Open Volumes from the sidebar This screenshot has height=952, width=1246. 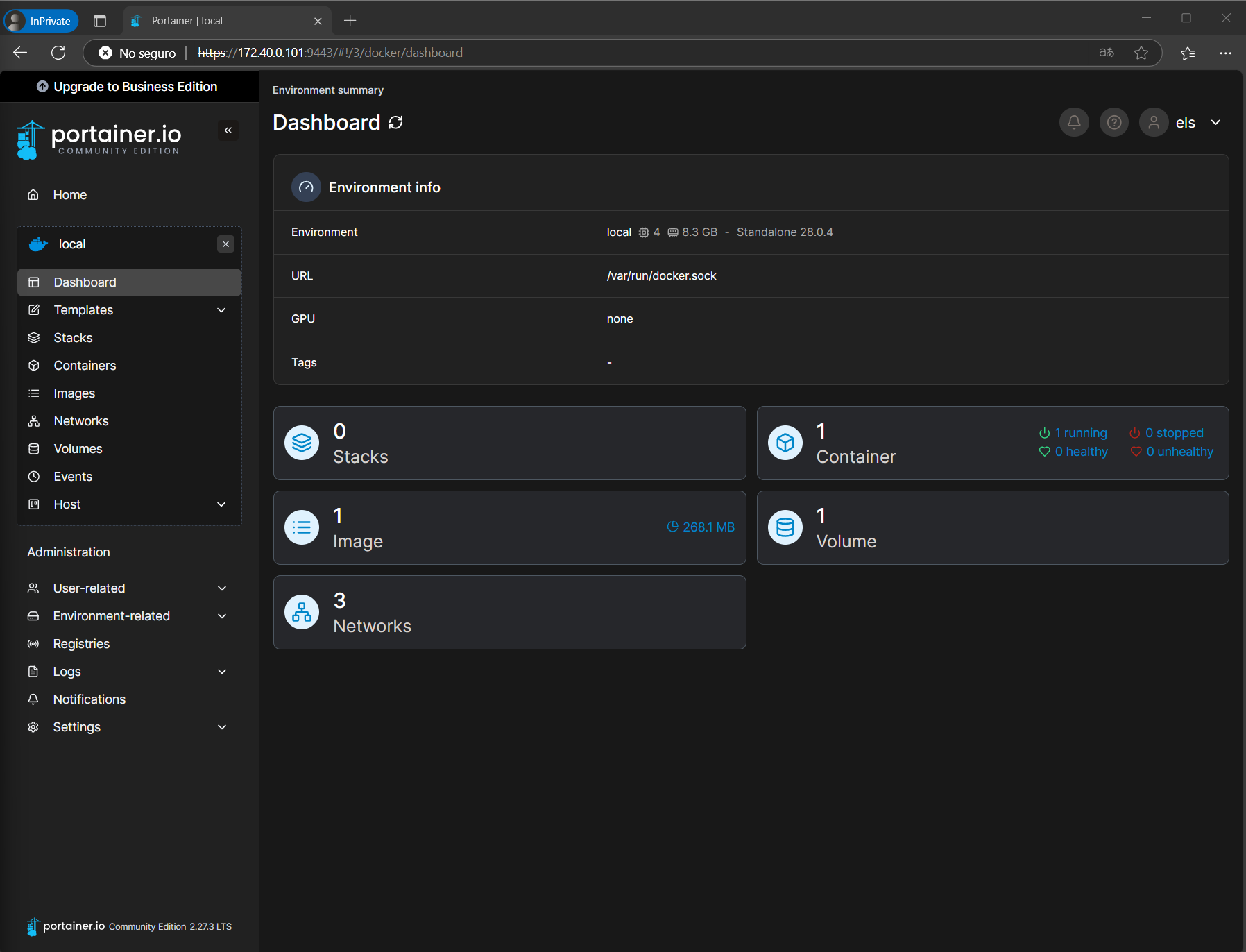coord(130,449)
